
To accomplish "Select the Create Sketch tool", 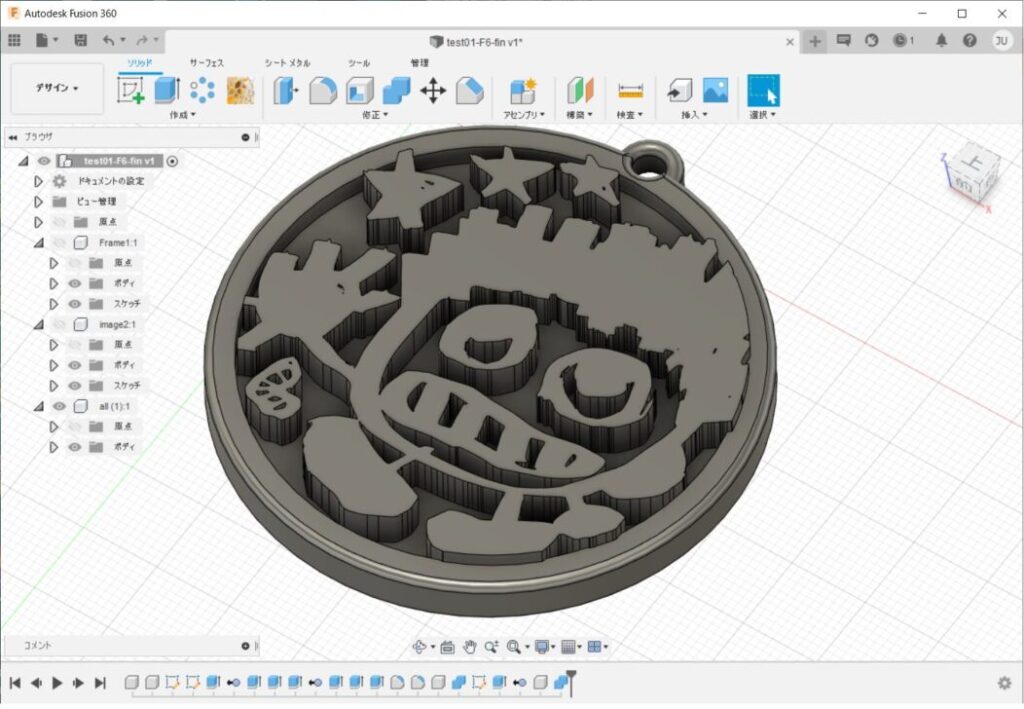I will click(129, 90).
